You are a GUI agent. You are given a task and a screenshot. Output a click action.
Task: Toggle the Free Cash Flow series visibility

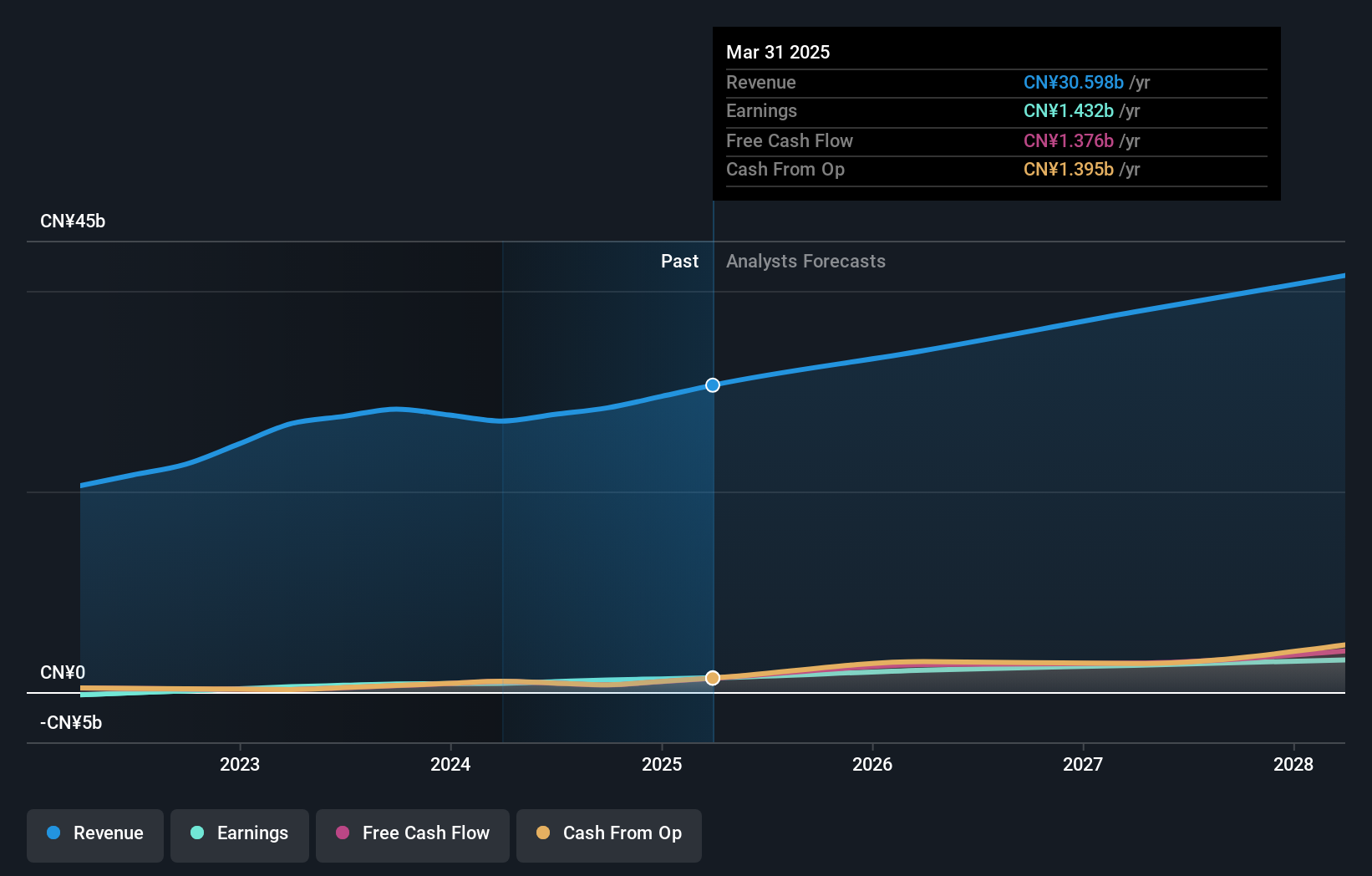413,833
